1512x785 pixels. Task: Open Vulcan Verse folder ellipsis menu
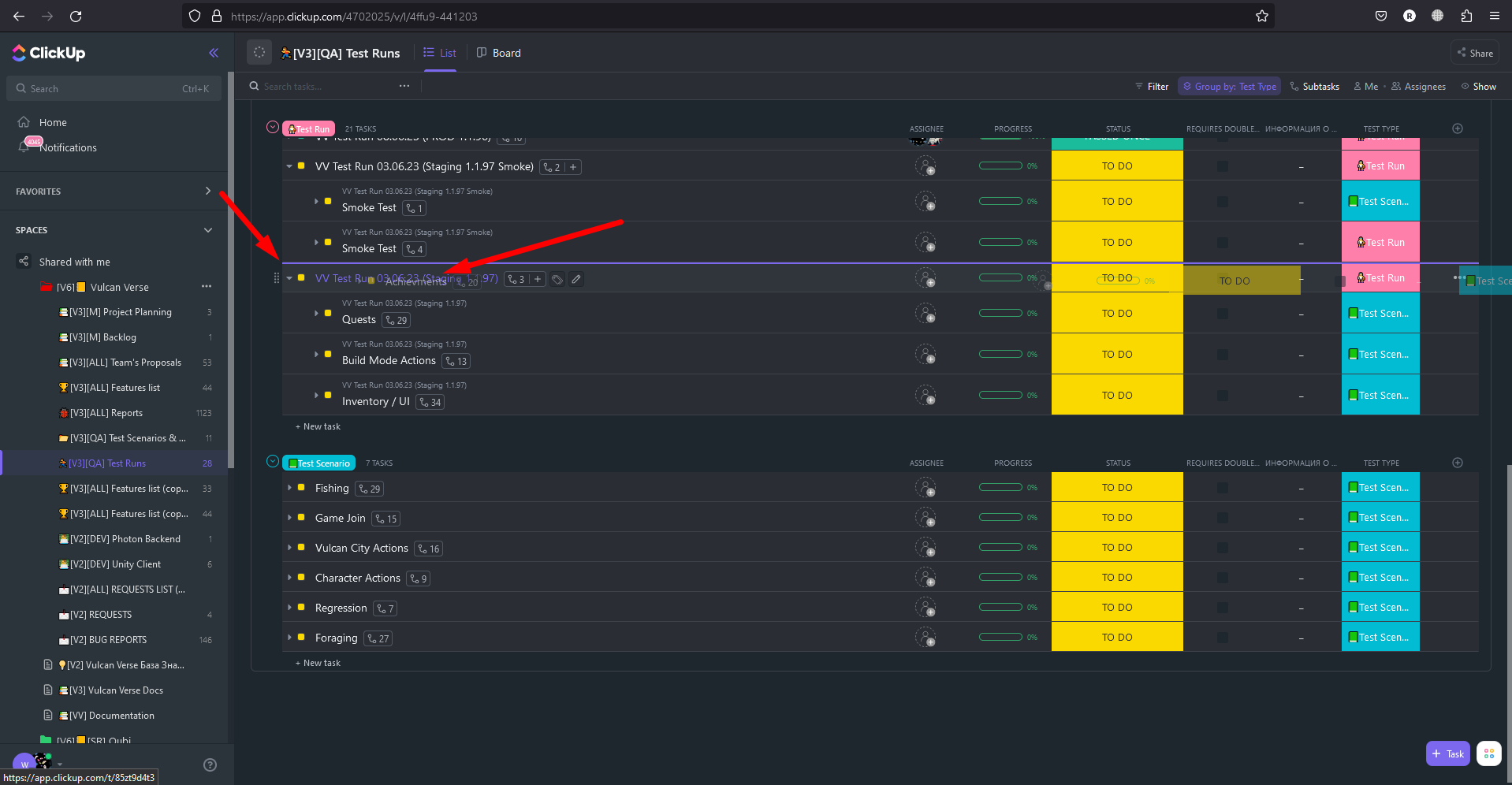pyautogui.click(x=207, y=286)
